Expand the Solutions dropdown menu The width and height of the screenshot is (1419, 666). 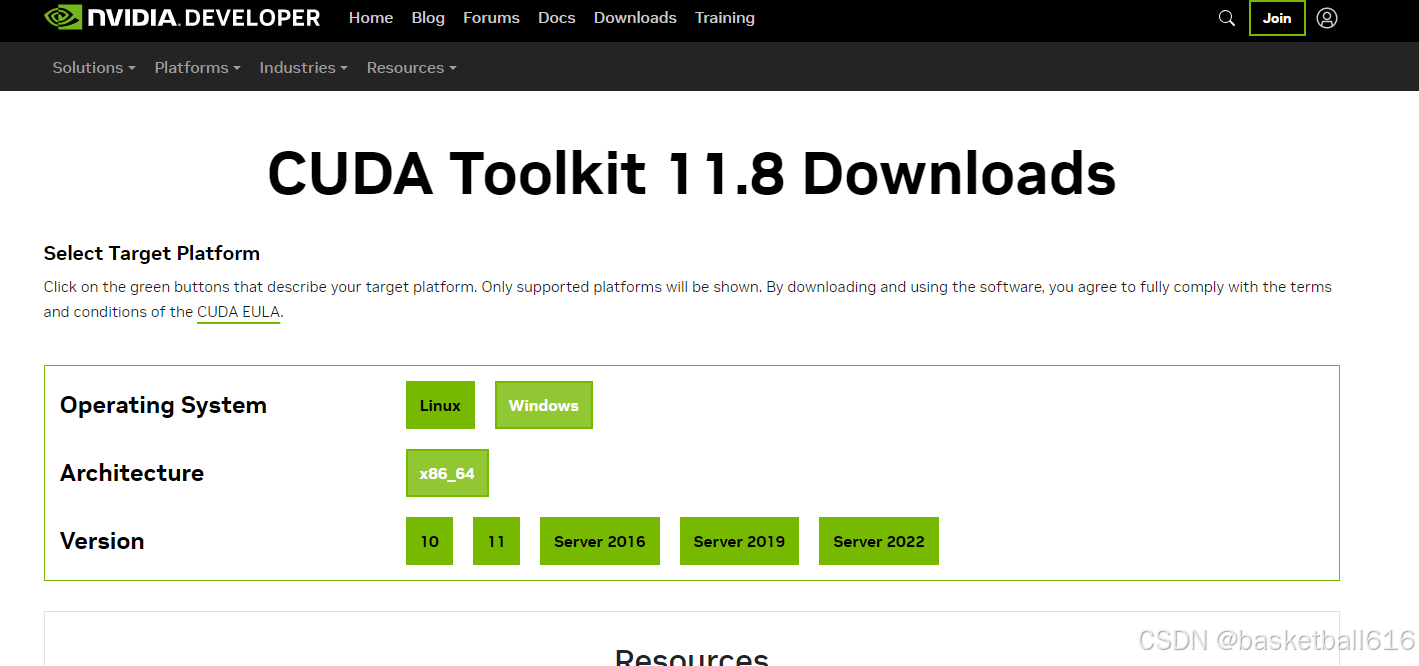pos(94,68)
